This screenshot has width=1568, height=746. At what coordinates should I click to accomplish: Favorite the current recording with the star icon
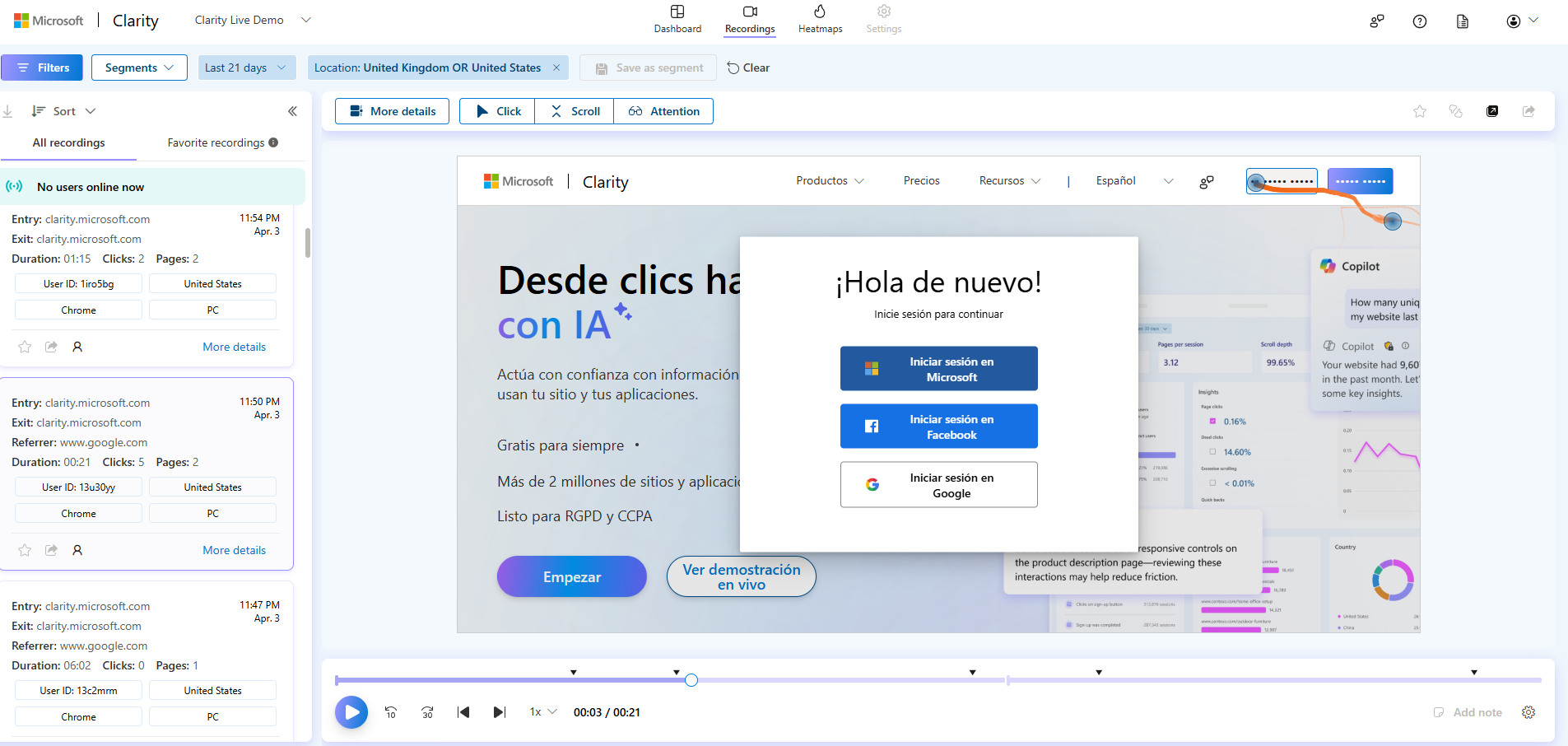coord(1419,110)
